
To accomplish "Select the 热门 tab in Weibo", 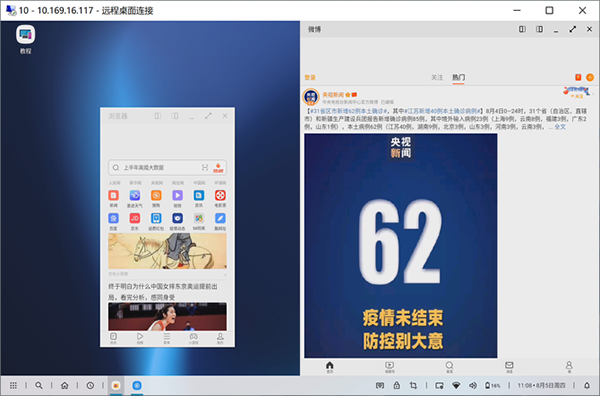I will click(x=458, y=77).
